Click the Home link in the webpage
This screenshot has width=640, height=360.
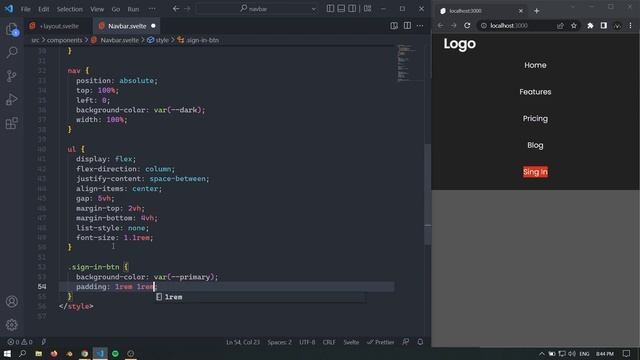coord(535,65)
